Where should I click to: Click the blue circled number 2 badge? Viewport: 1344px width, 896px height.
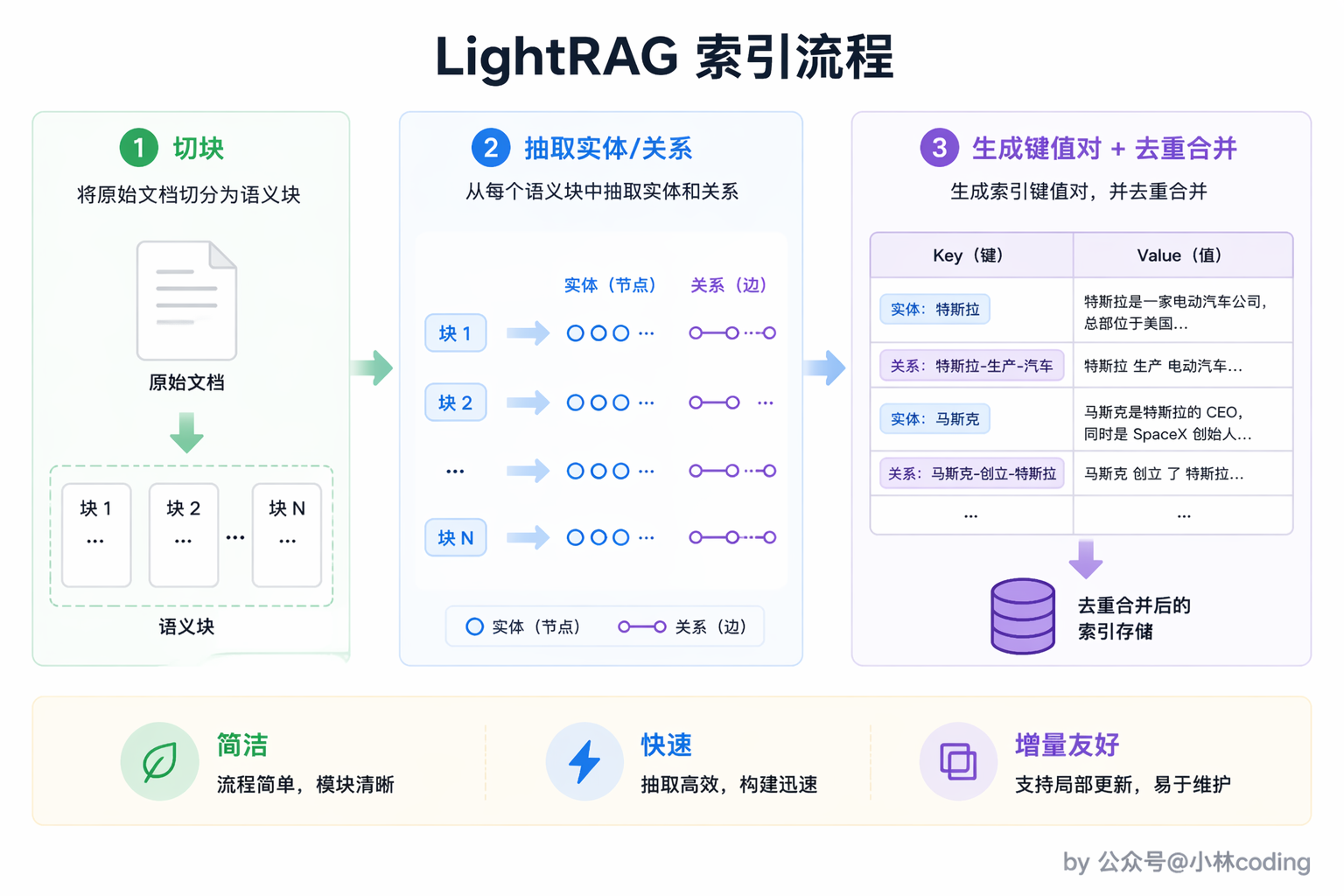[x=491, y=148]
